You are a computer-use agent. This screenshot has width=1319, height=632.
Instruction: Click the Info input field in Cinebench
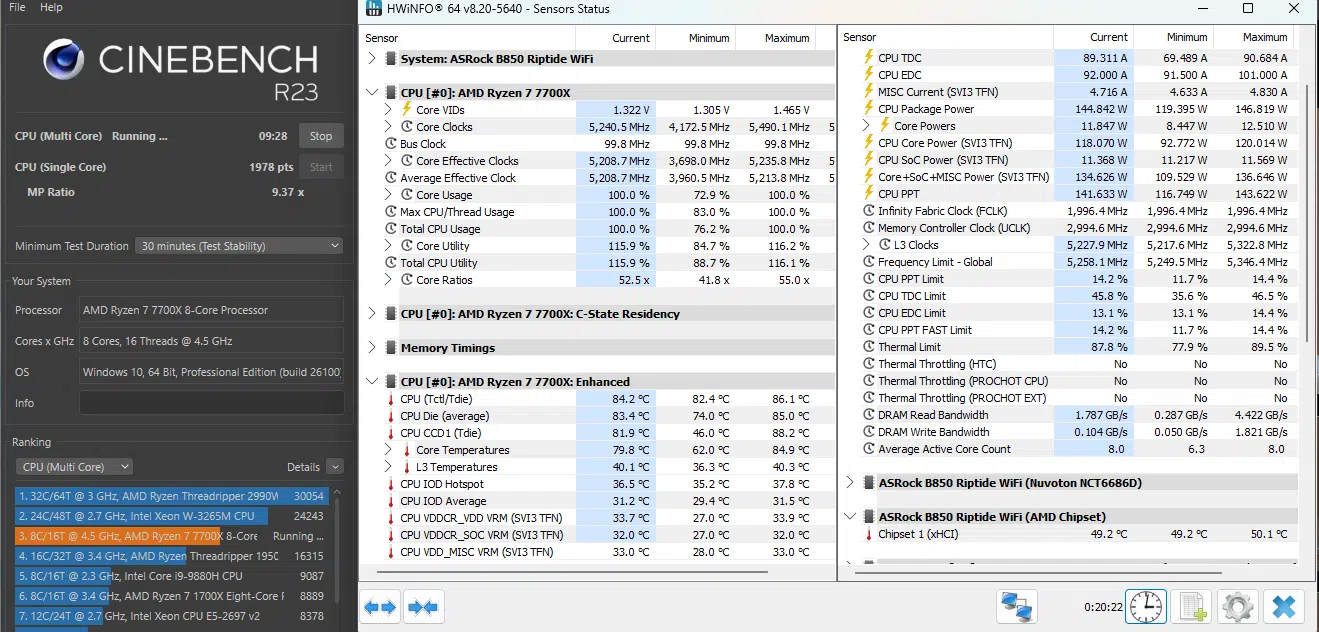[211, 403]
